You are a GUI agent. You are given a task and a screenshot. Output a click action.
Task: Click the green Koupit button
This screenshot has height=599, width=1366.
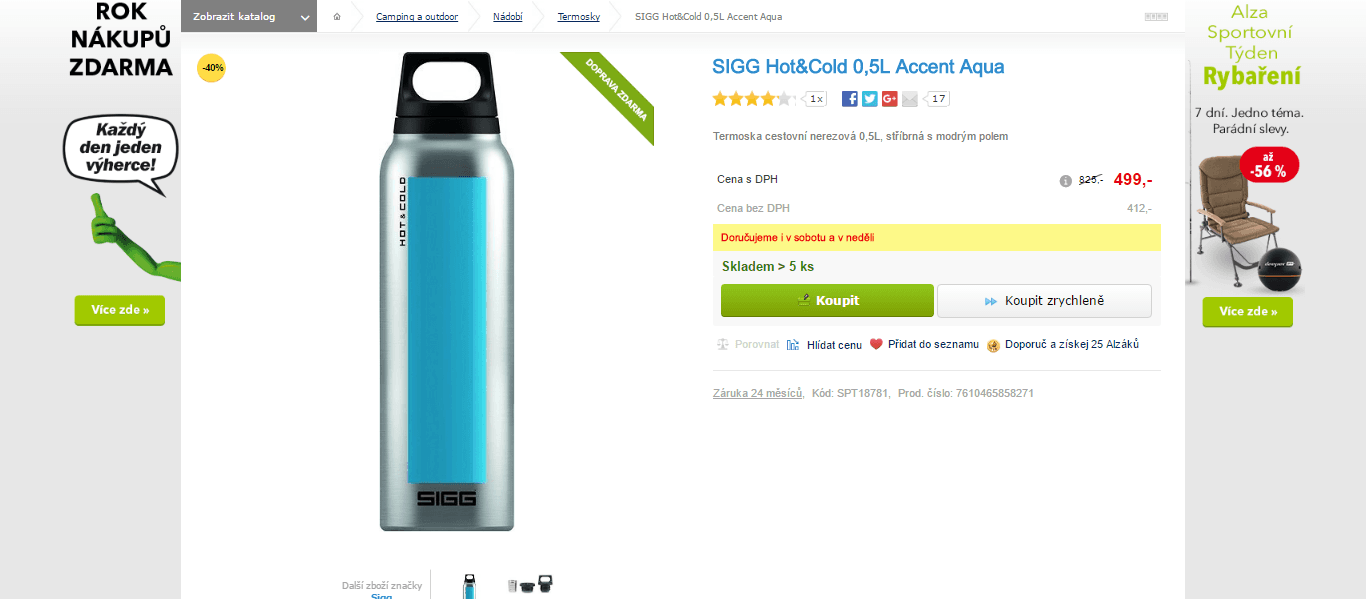(827, 300)
